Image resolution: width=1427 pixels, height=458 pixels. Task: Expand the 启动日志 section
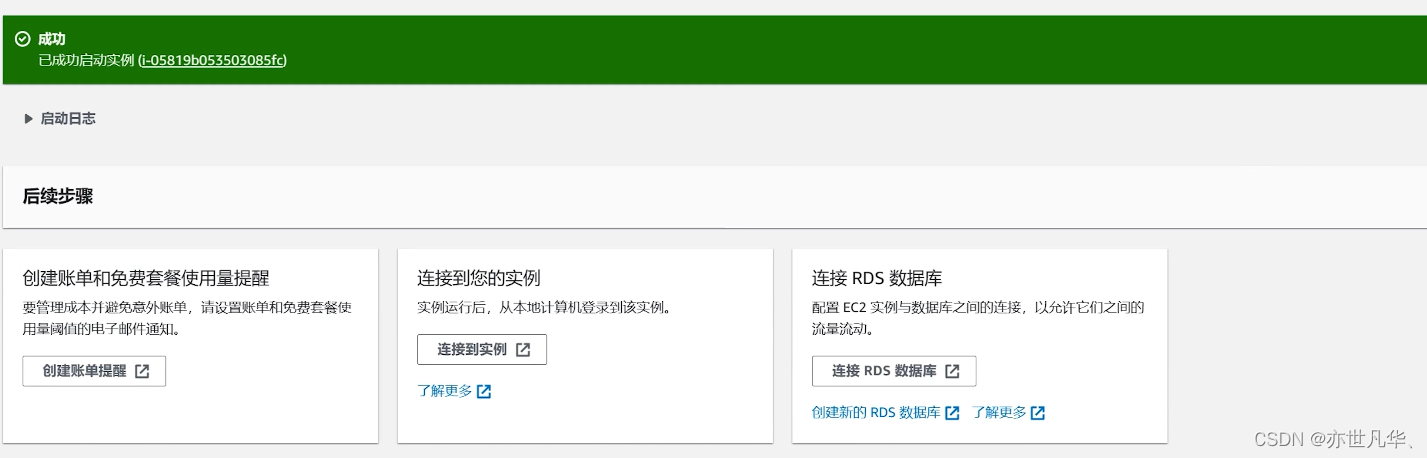tap(60, 118)
